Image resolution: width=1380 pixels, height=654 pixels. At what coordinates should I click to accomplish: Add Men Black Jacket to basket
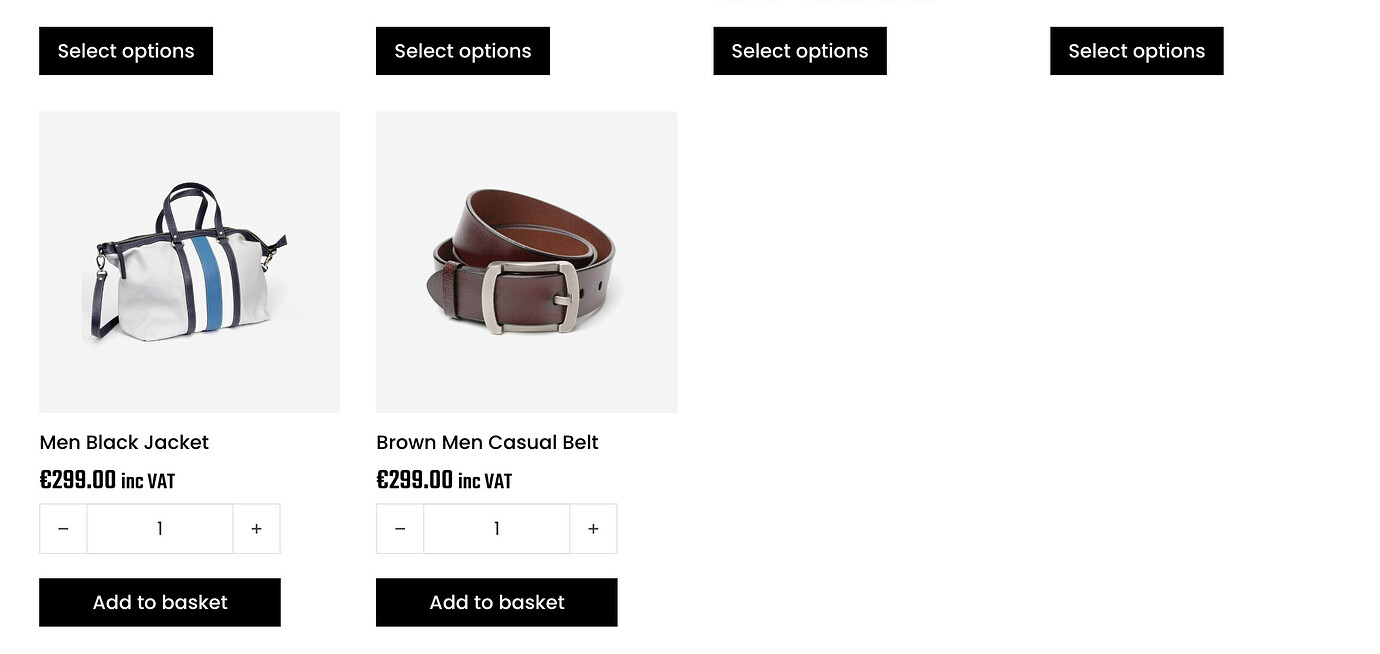(160, 602)
